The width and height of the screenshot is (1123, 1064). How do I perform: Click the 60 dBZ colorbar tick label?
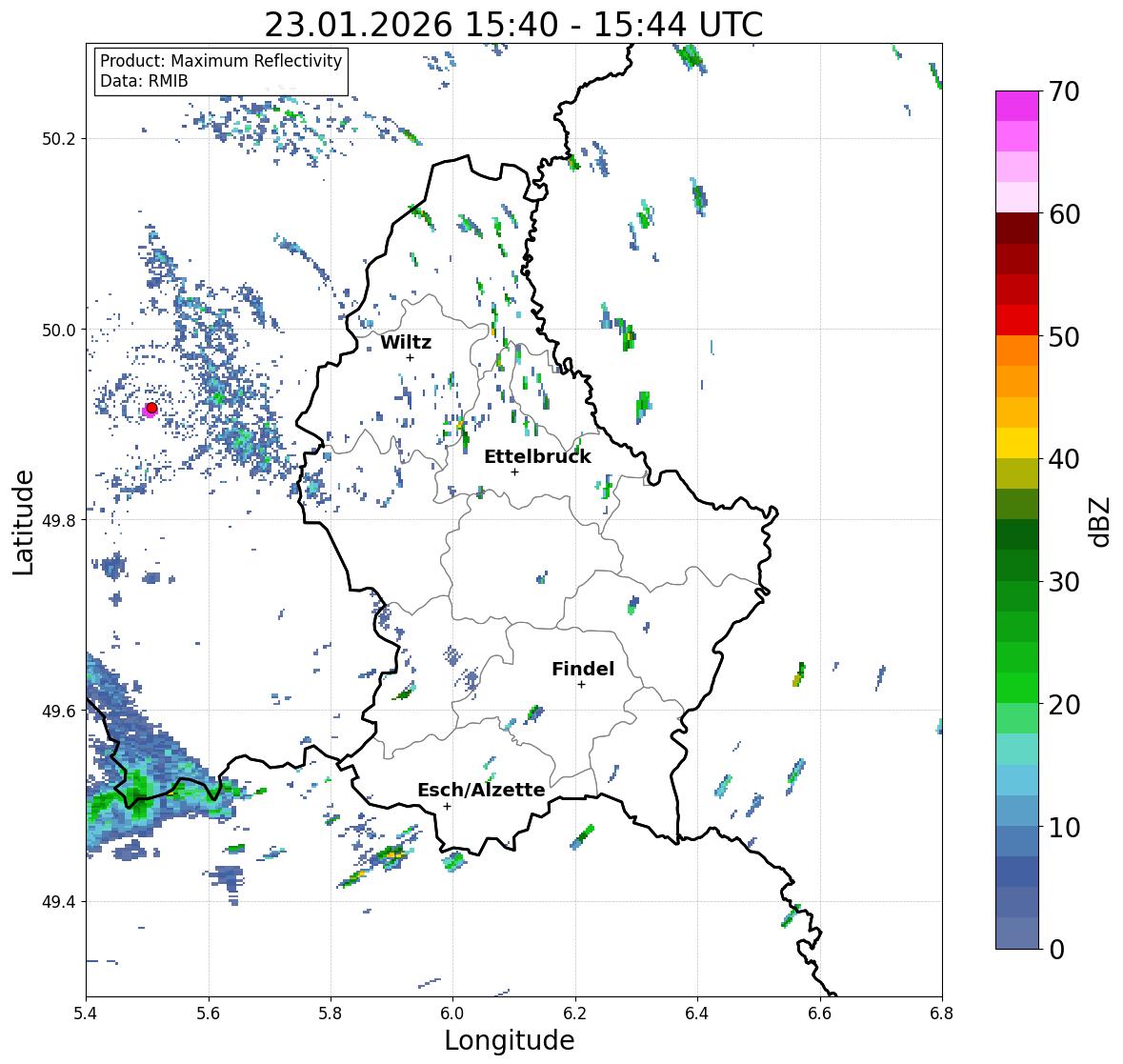click(x=1064, y=214)
